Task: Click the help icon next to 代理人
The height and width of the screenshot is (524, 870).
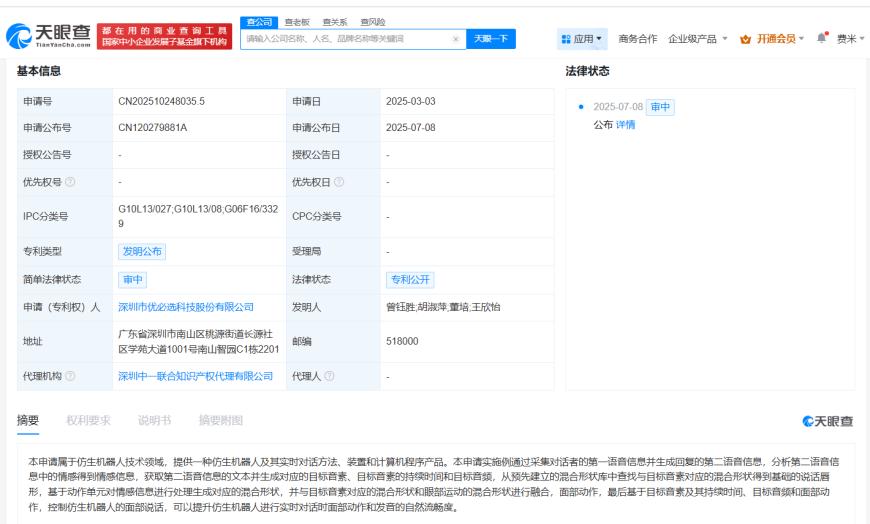Action: click(x=329, y=376)
